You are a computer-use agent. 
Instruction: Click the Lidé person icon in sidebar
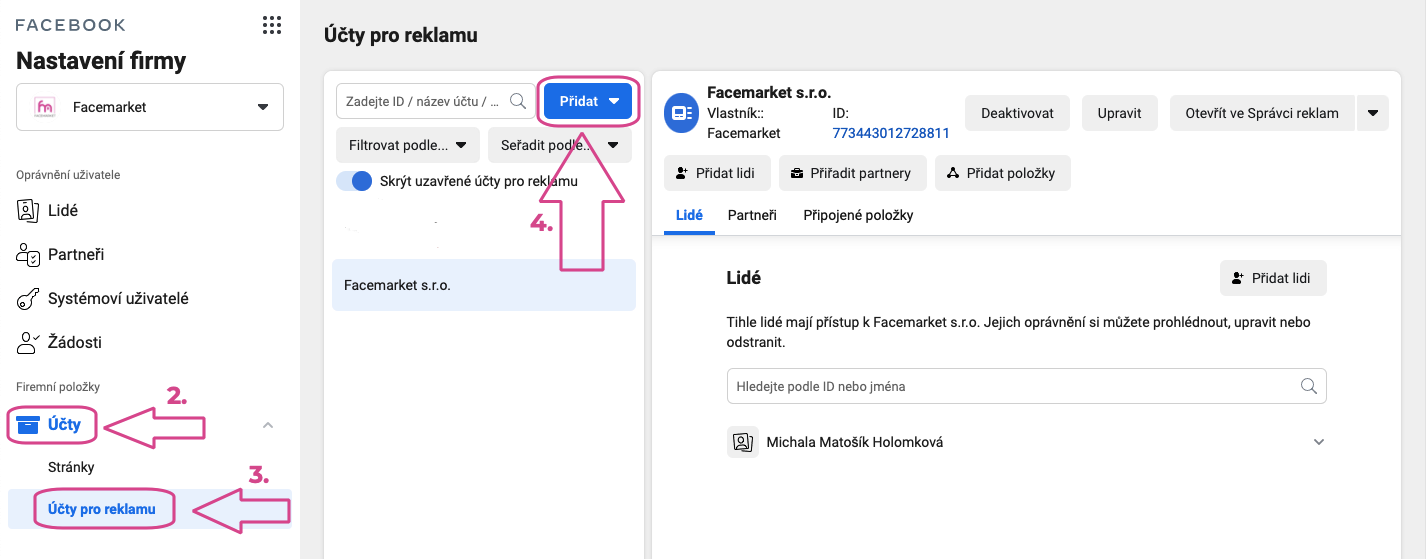[28, 211]
